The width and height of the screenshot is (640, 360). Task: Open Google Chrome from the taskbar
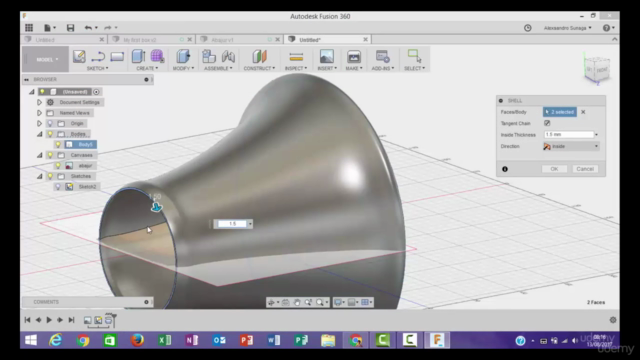point(83,340)
